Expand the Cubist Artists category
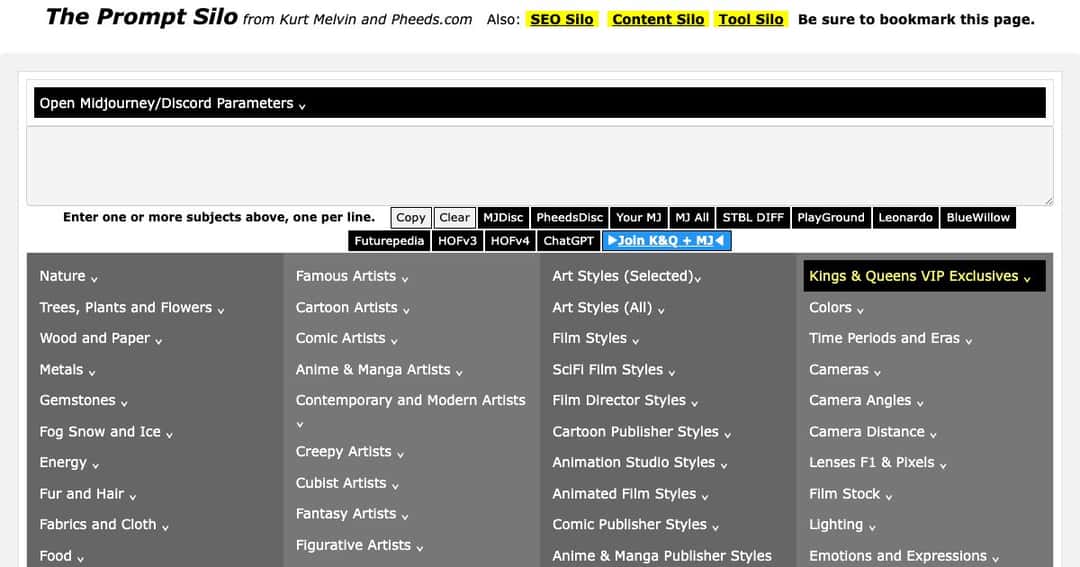1080x567 pixels. [347, 483]
